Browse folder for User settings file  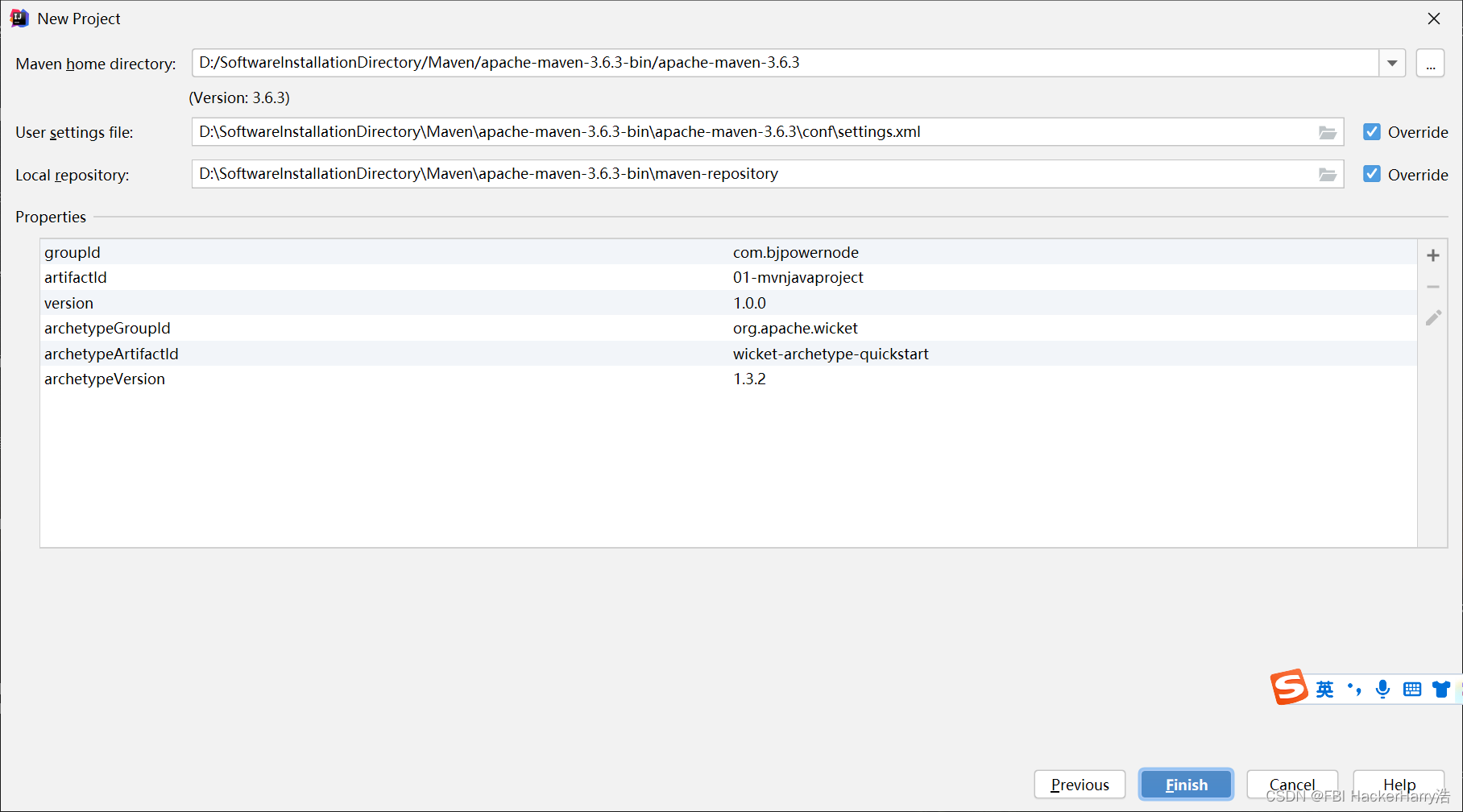(1327, 132)
